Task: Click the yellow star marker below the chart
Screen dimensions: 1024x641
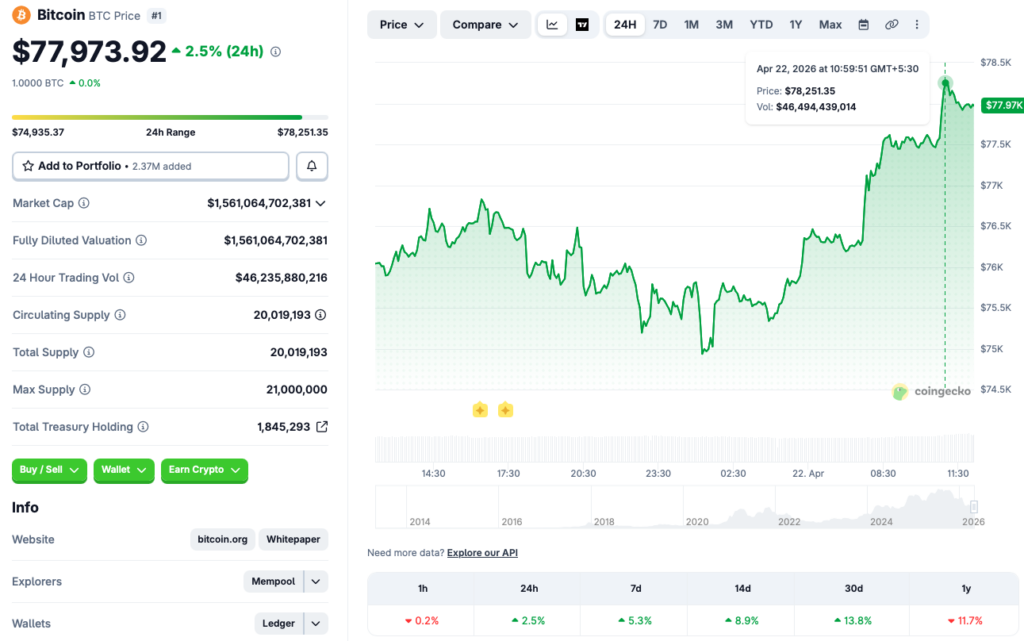Action: [x=479, y=409]
